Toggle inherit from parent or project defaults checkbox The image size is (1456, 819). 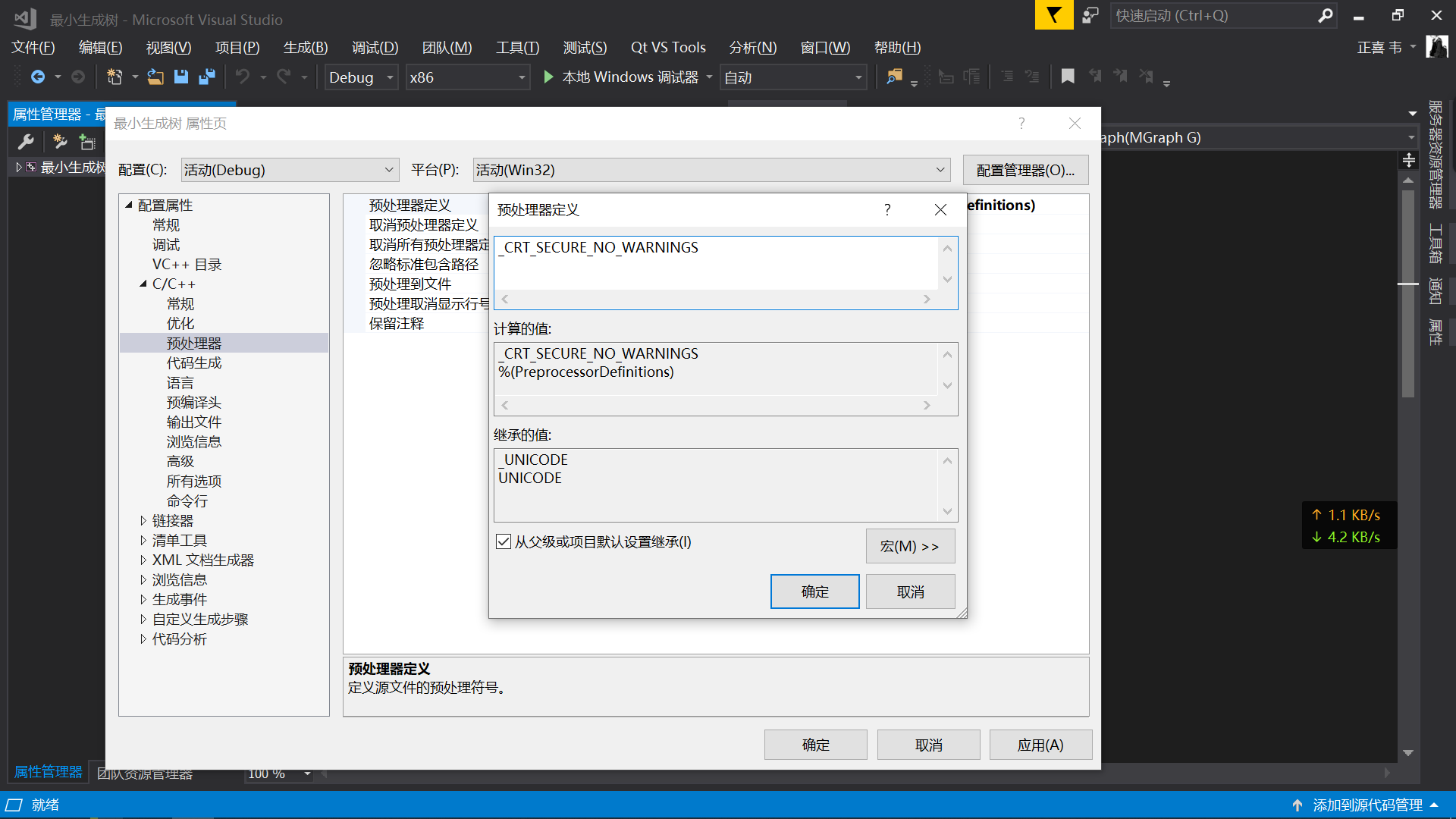504,541
